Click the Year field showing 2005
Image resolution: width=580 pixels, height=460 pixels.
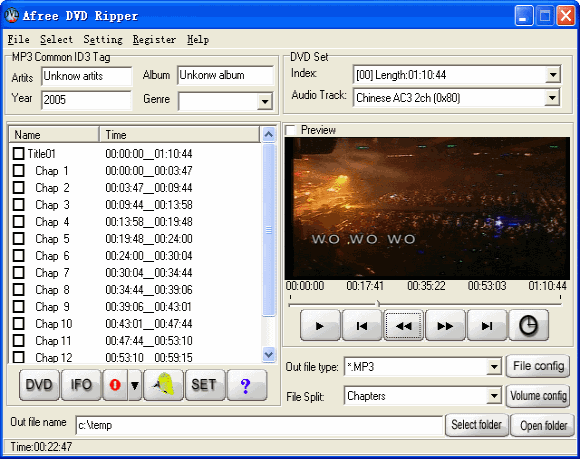click(86, 100)
